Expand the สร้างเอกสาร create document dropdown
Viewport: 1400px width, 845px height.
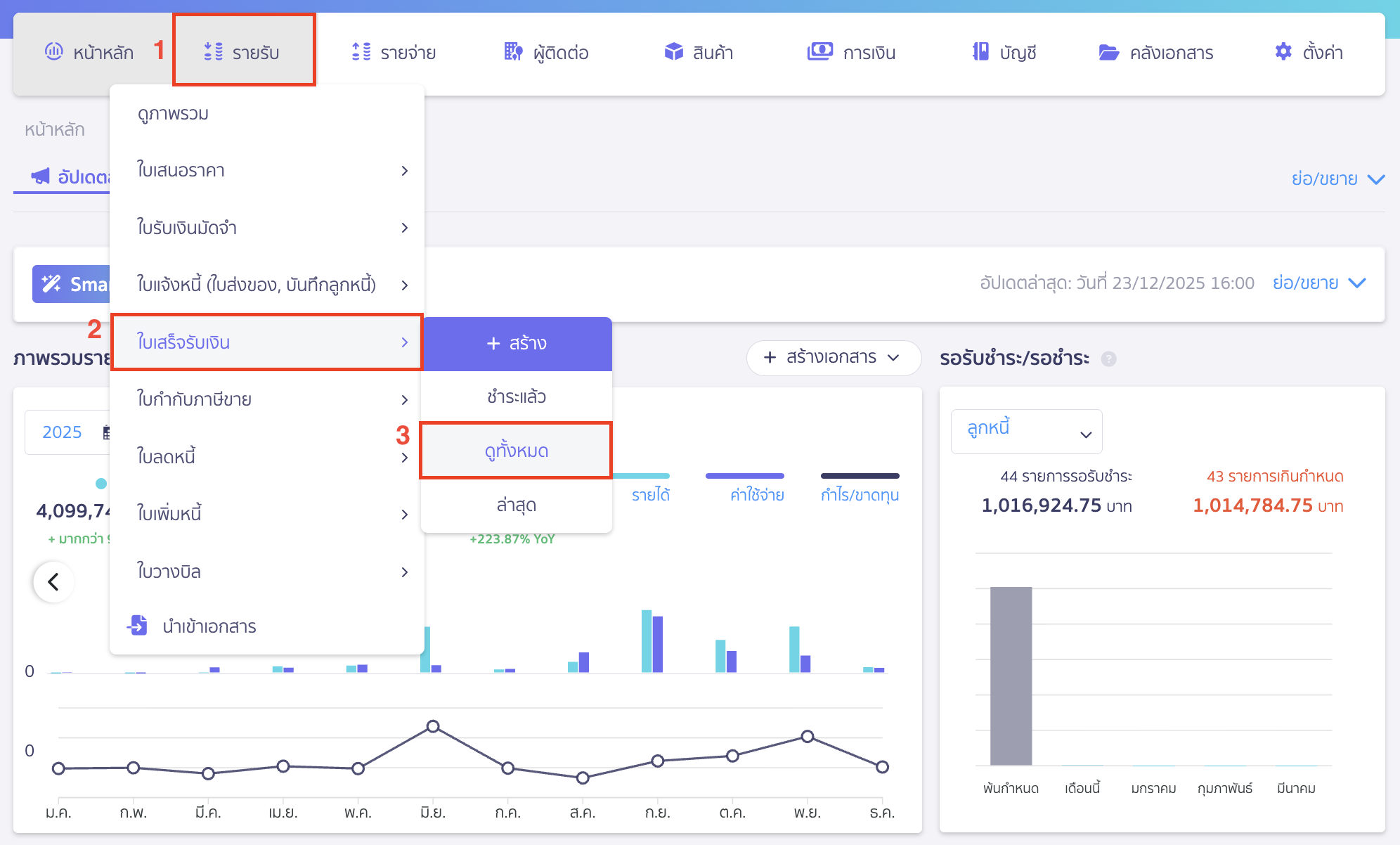(834, 358)
